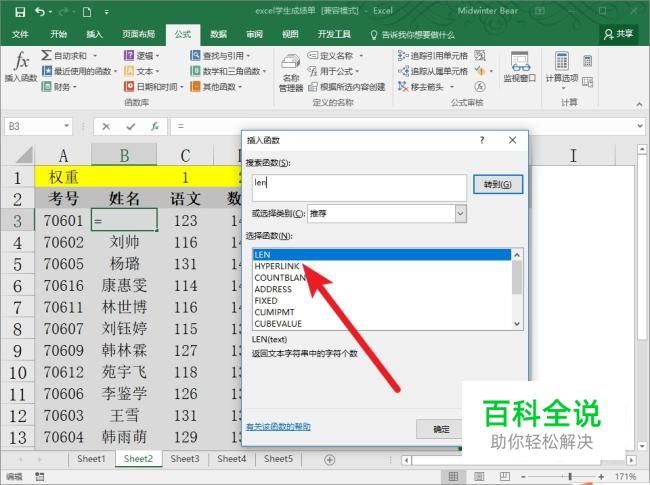Open More Functions (其他函数) list
Screen dimensions: 650x485
pyautogui.click(x=216, y=87)
